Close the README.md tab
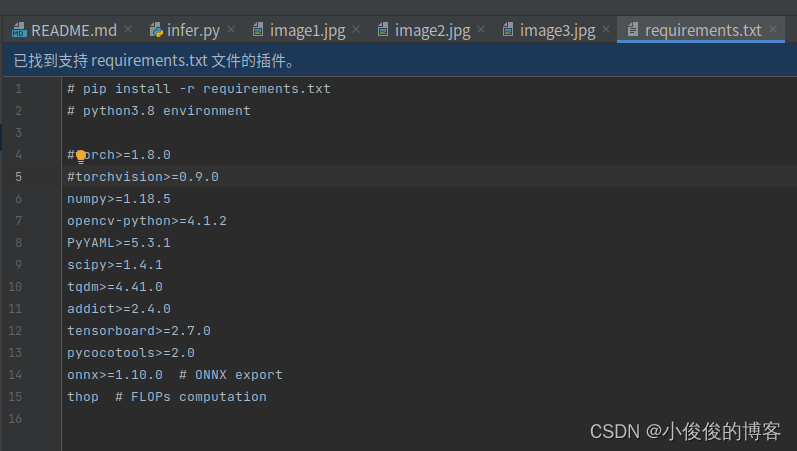The height and width of the screenshot is (451, 797). pos(128,29)
